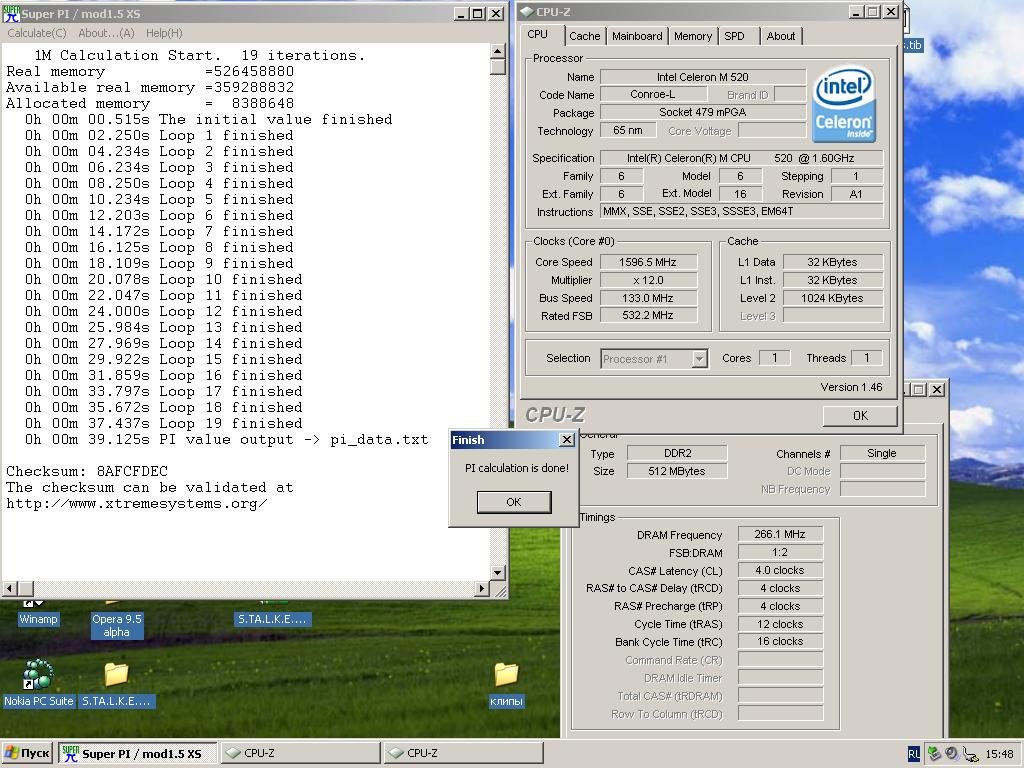The height and width of the screenshot is (768, 1024).
Task: Switch to the About tab in CPU-Z
Action: [x=781, y=36]
